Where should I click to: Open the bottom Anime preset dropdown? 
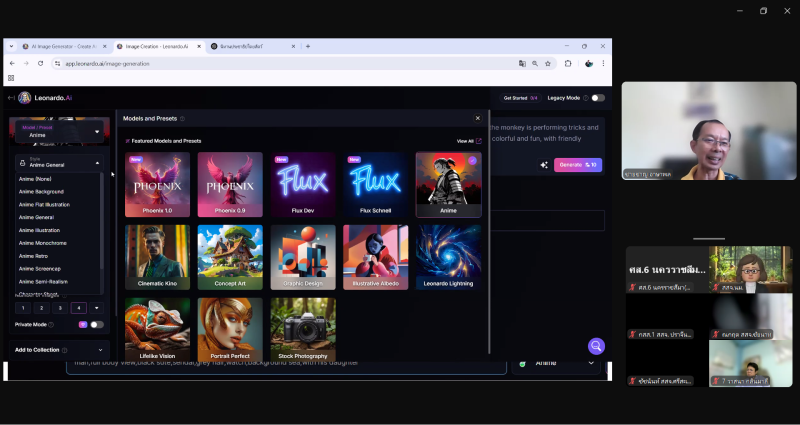pyautogui.click(x=556, y=363)
